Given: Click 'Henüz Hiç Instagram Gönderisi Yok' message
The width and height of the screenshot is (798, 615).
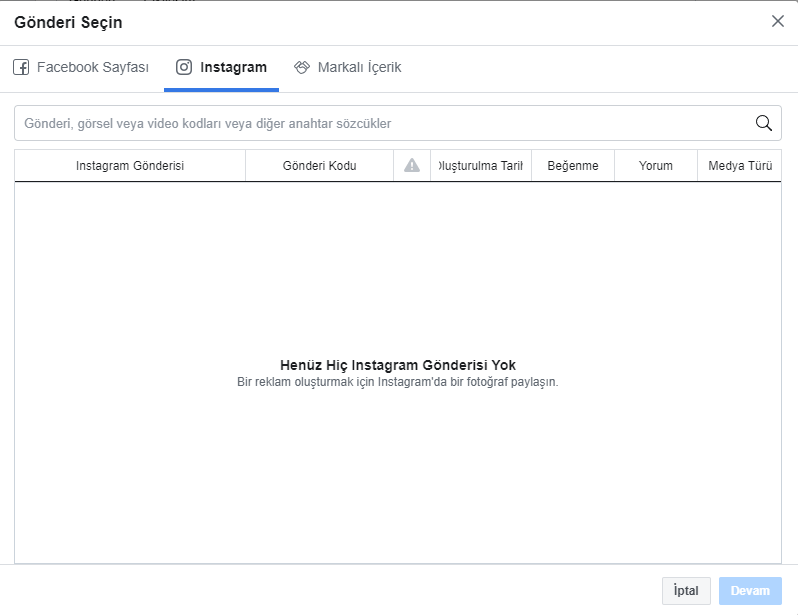Looking at the screenshot, I should coord(398,365).
